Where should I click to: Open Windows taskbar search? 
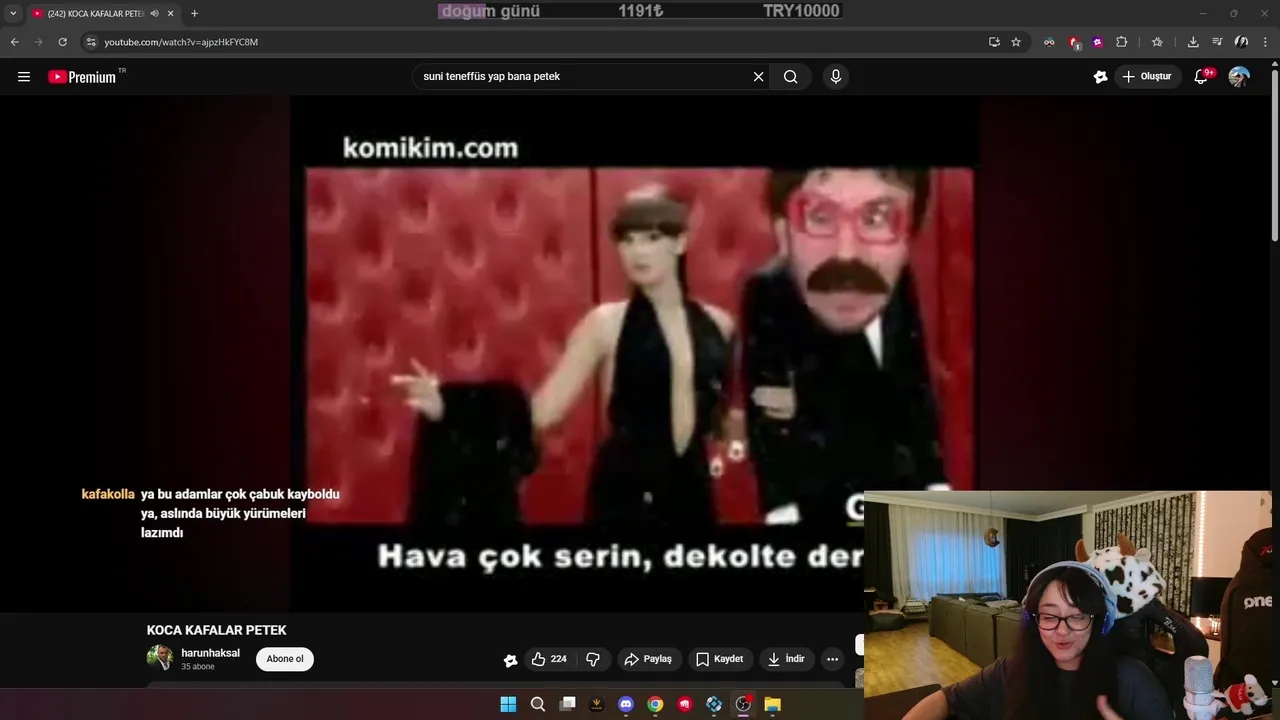coord(537,704)
